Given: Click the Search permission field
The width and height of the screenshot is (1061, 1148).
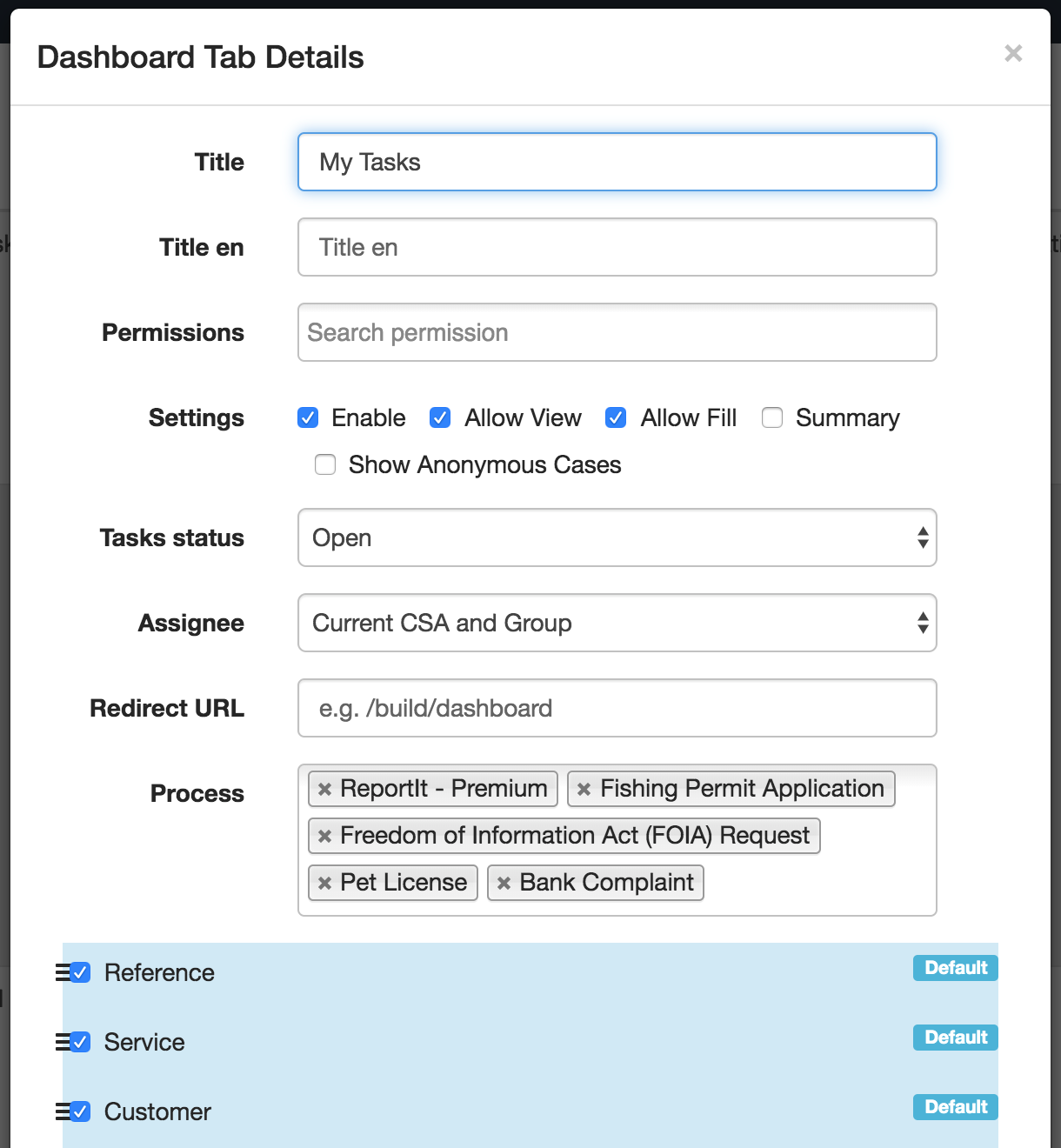Looking at the screenshot, I should 617,332.
